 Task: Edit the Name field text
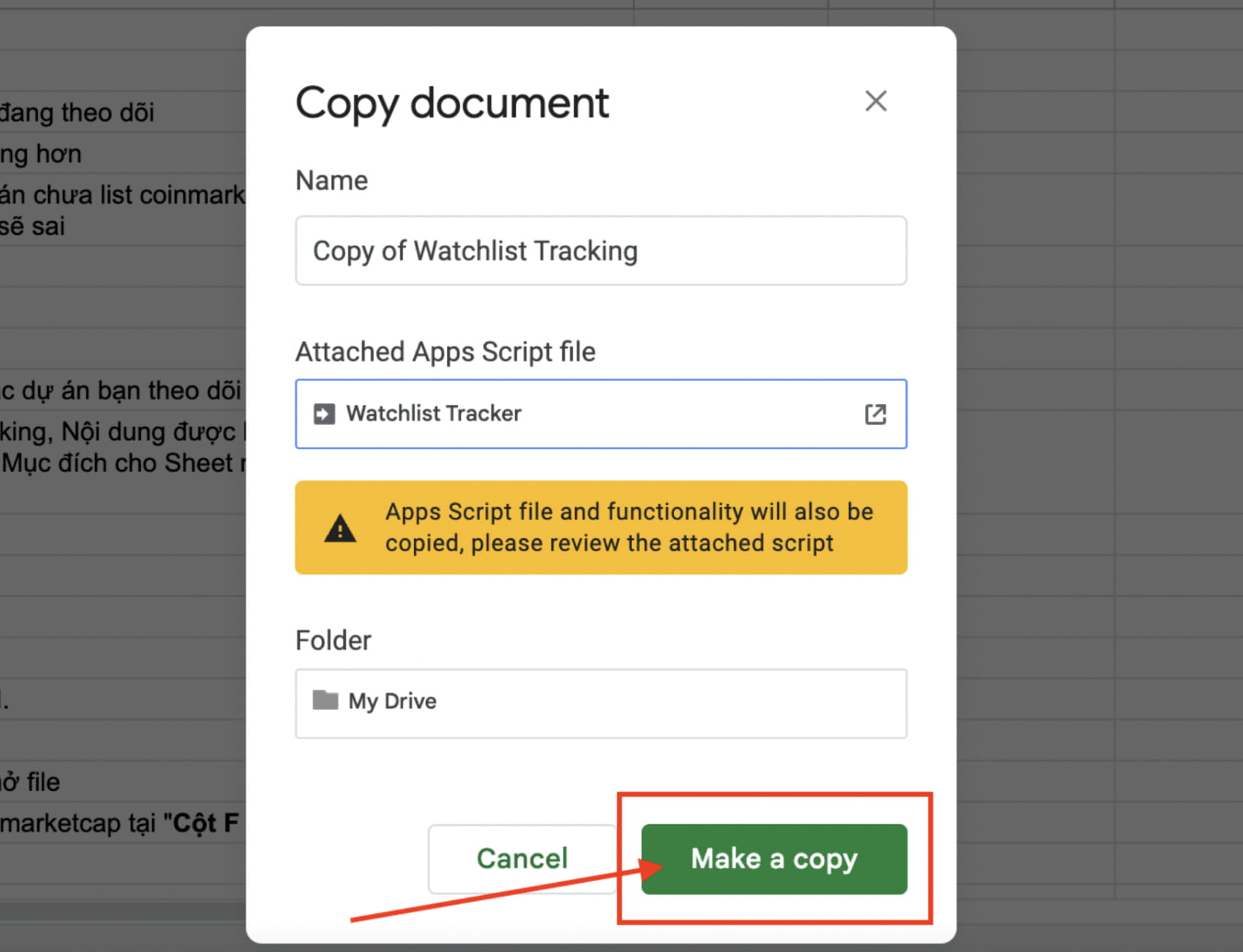pos(600,251)
